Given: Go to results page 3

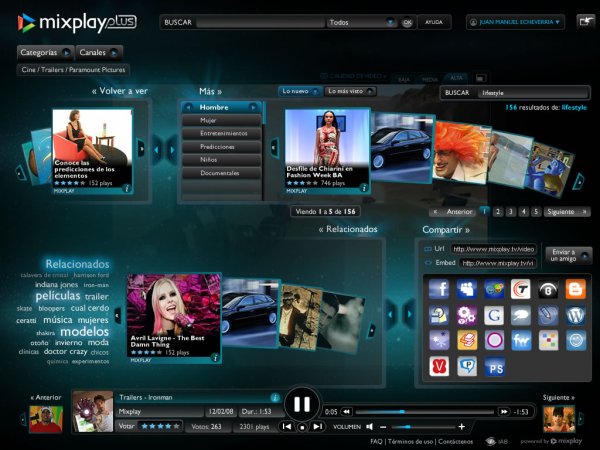Looking at the screenshot, I should 510,212.
